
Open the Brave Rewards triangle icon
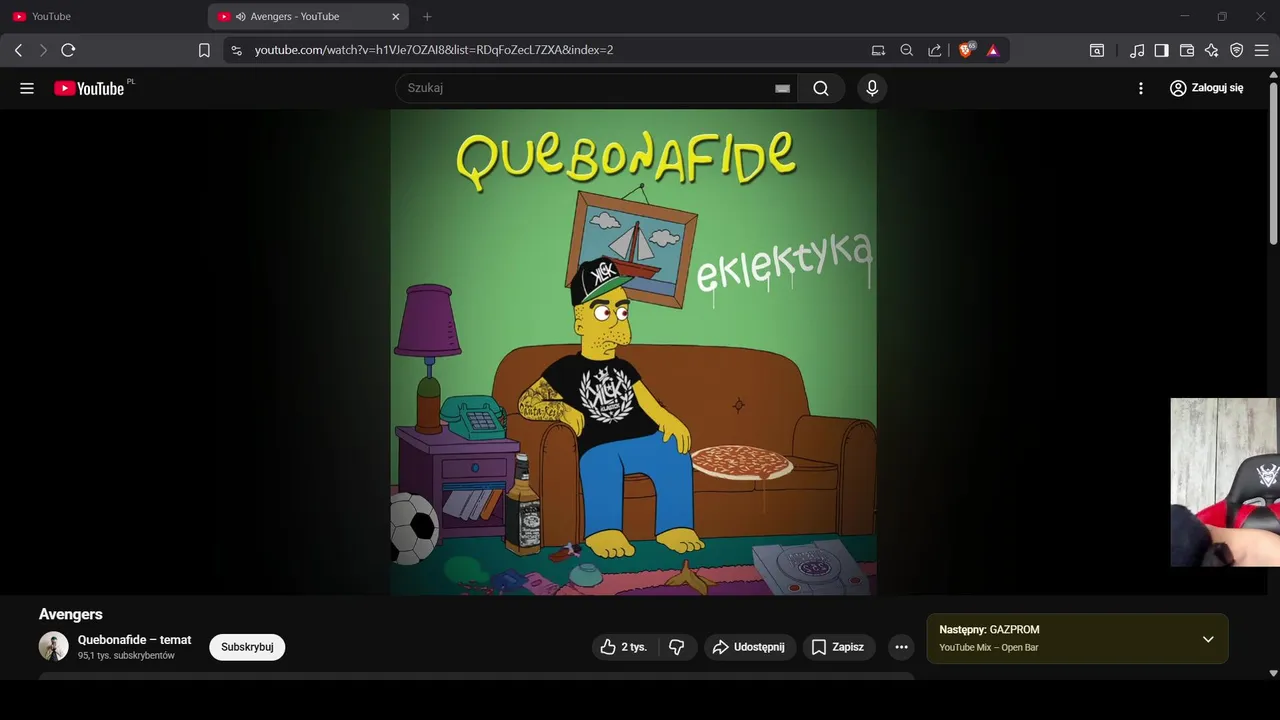tap(993, 50)
